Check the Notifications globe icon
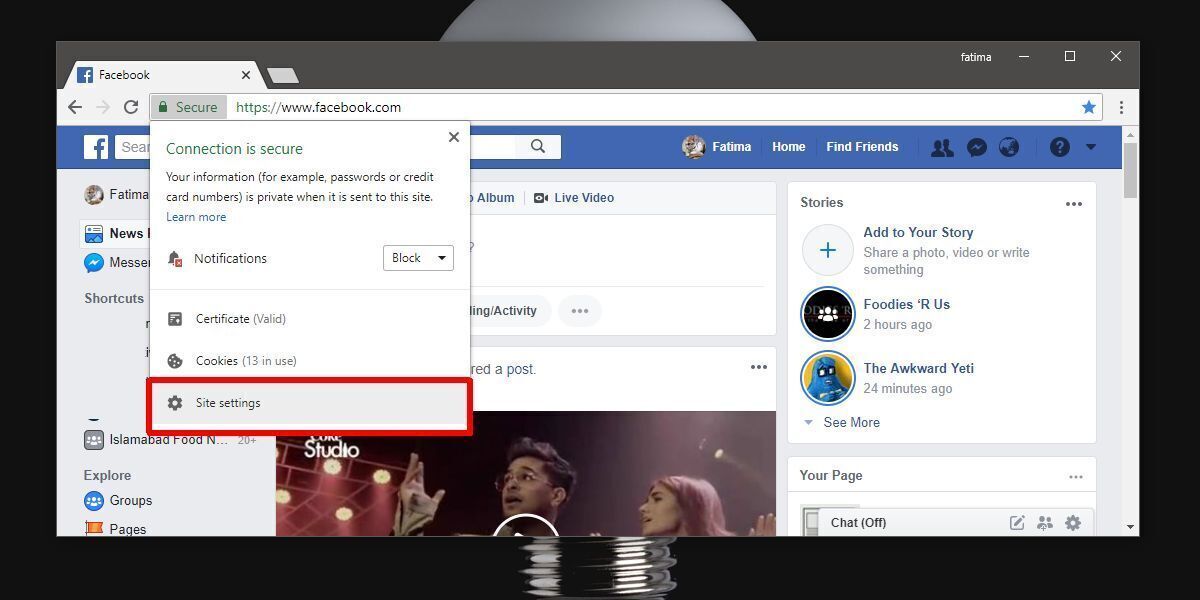This screenshot has height=600, width=1200. (x=1009, y=147)
